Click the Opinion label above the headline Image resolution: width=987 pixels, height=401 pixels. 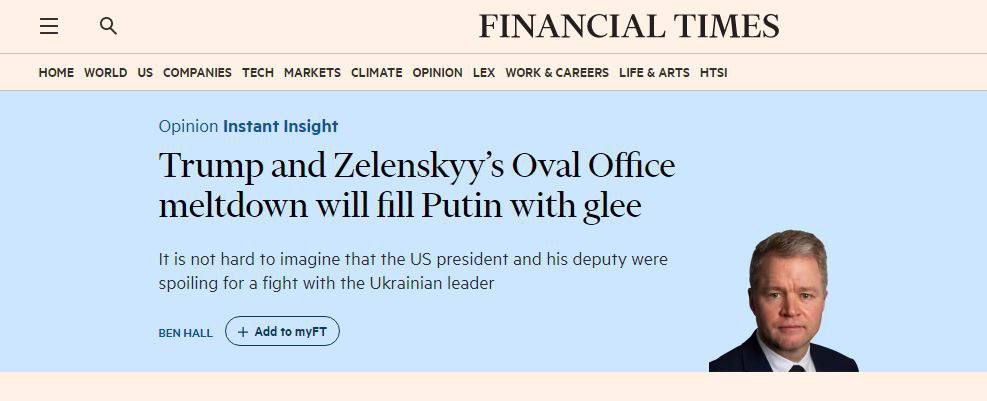click(x=188, y=126)
